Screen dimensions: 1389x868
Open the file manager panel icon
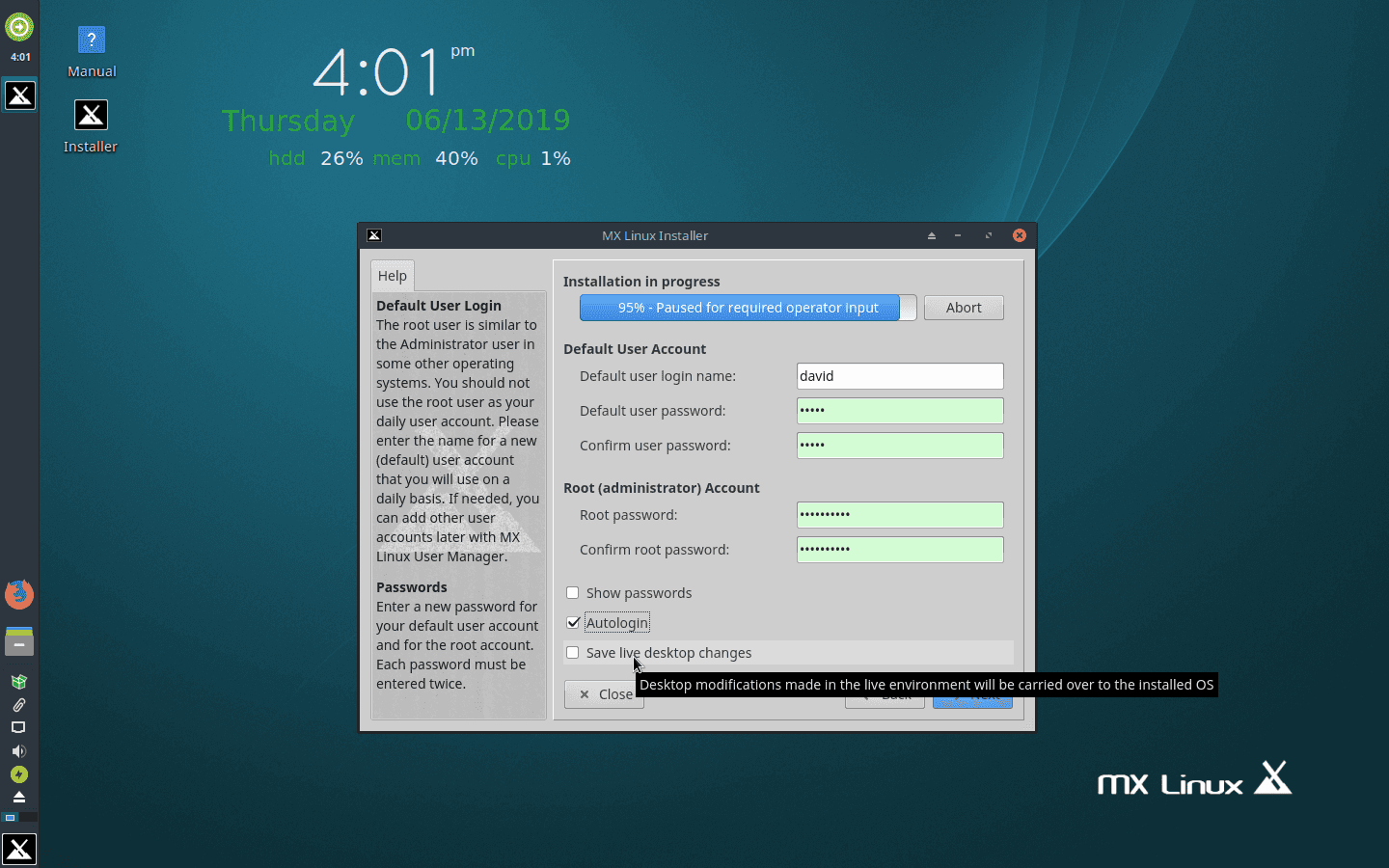tap(19, 641)
